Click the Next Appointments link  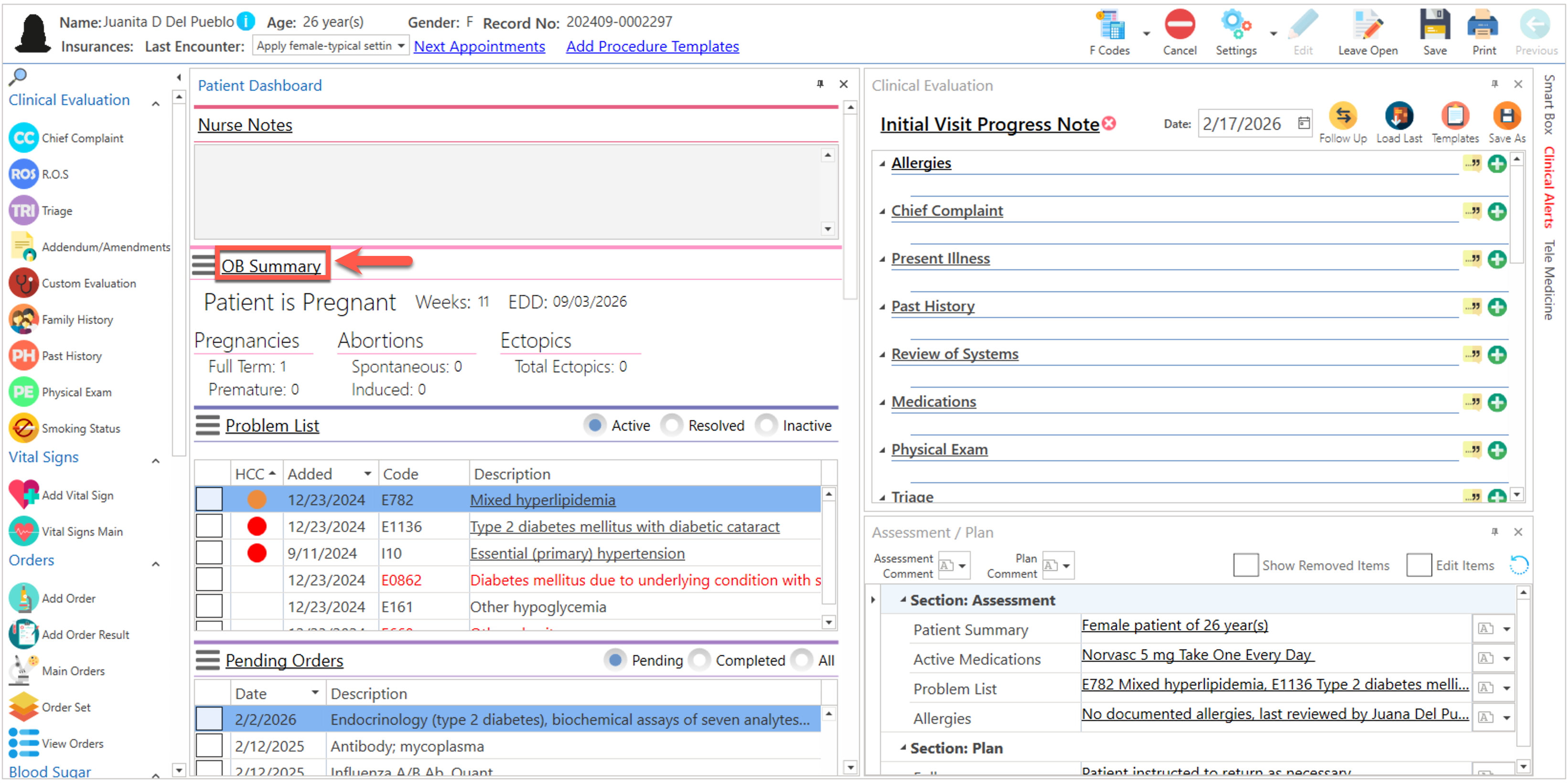(478, 46)
